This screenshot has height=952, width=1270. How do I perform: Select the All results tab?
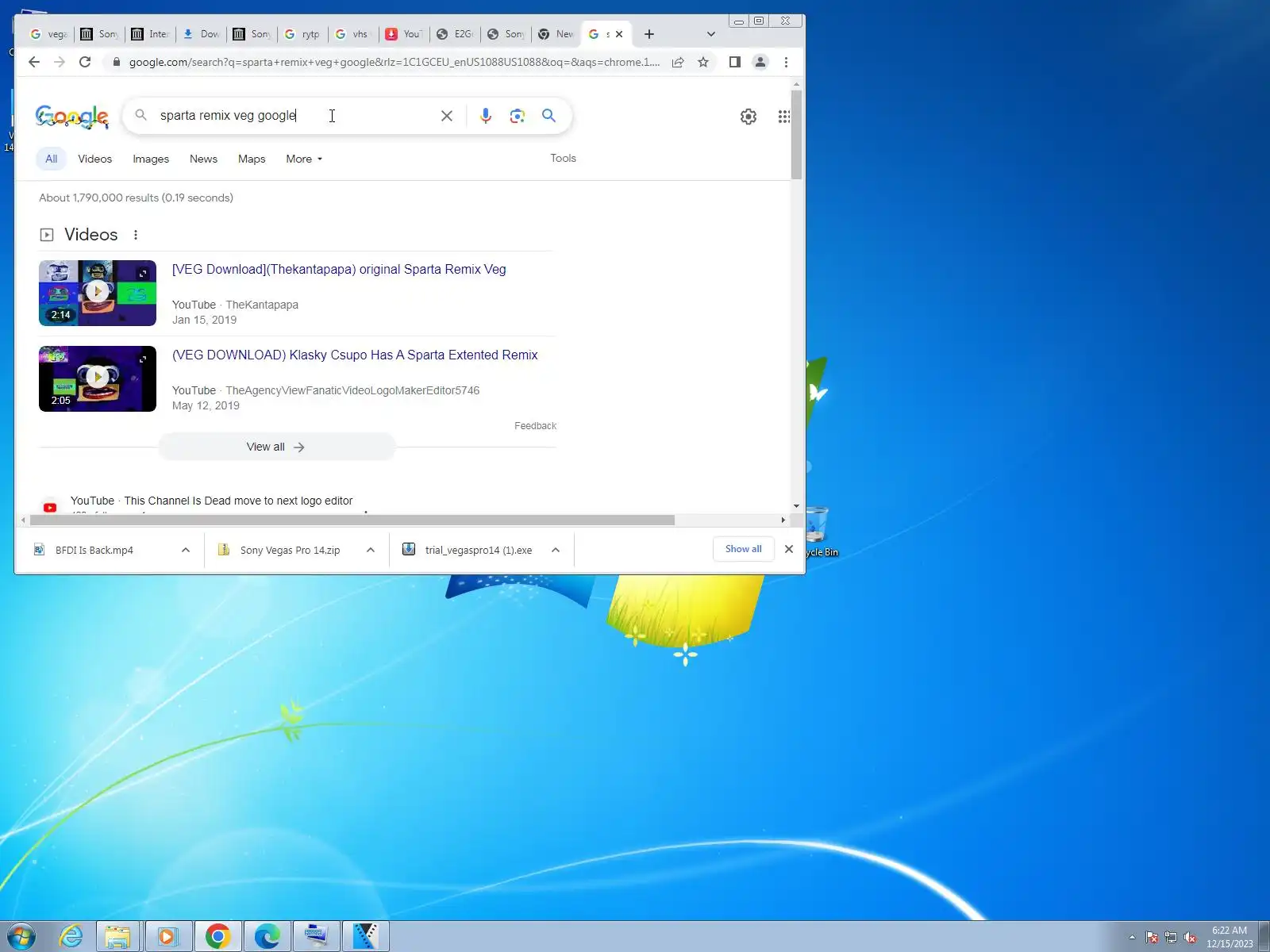(51, 159)
